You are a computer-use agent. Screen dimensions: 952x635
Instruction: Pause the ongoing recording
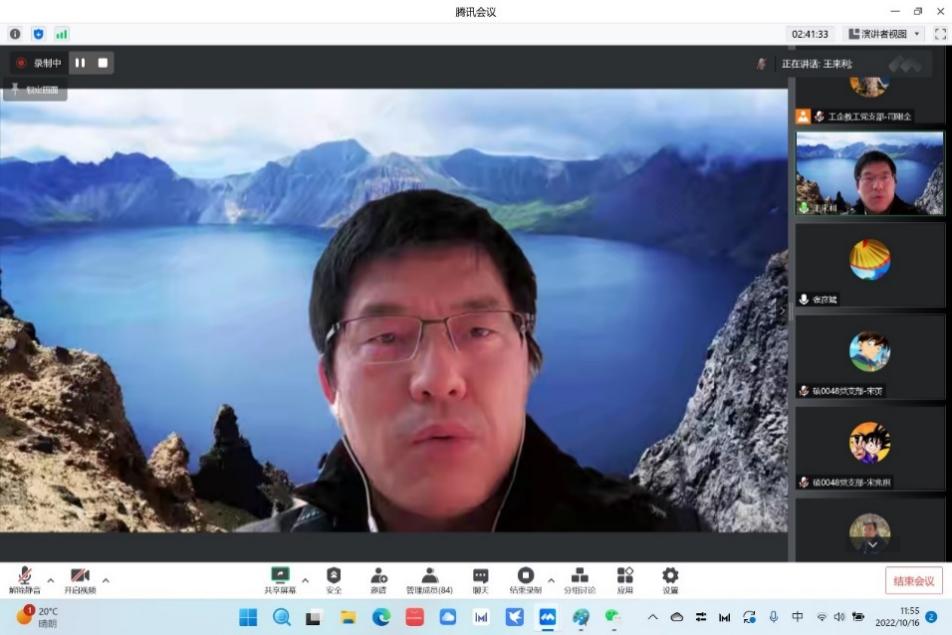point(80,63)
